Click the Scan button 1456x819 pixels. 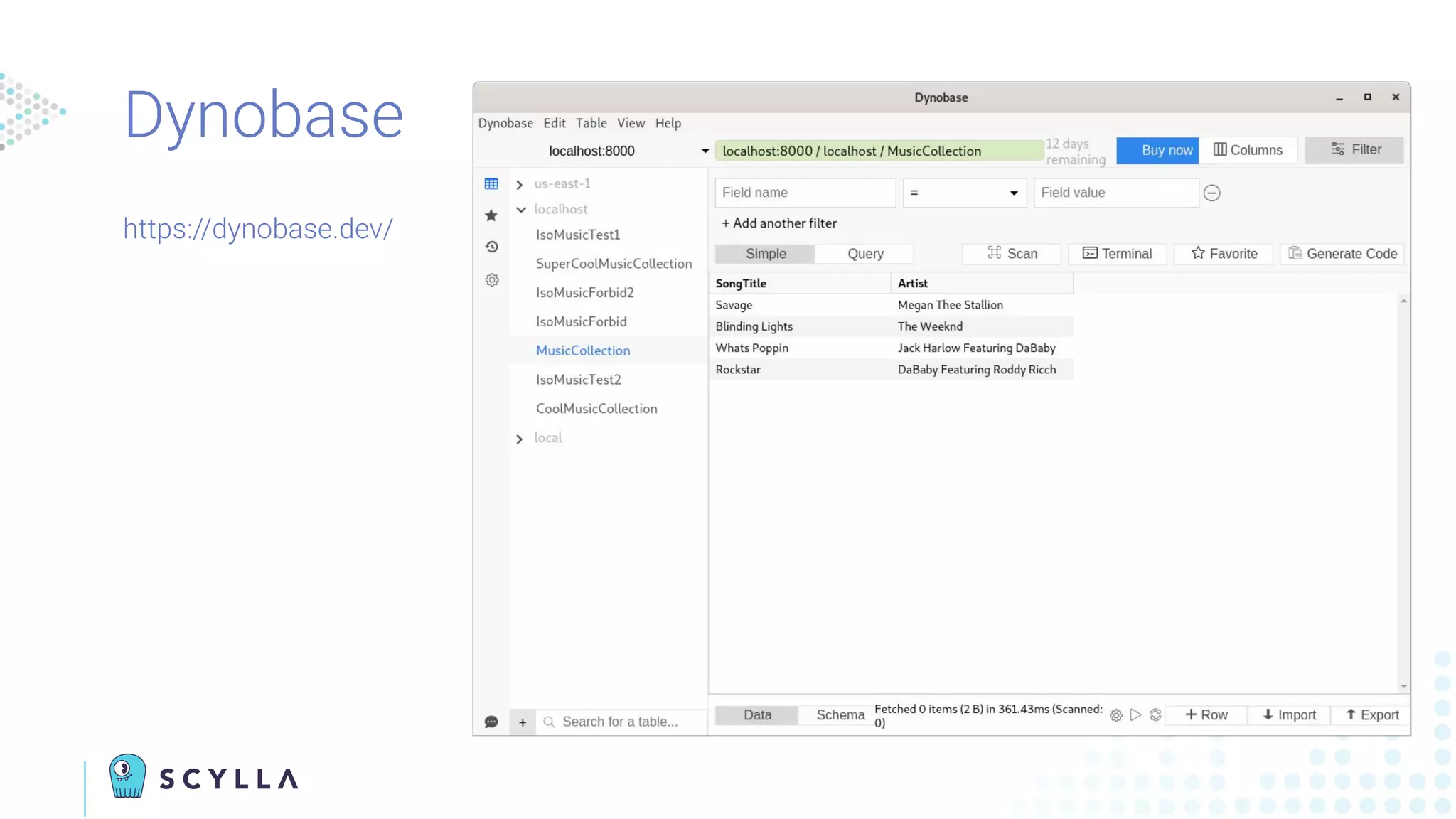point(1012,254)
